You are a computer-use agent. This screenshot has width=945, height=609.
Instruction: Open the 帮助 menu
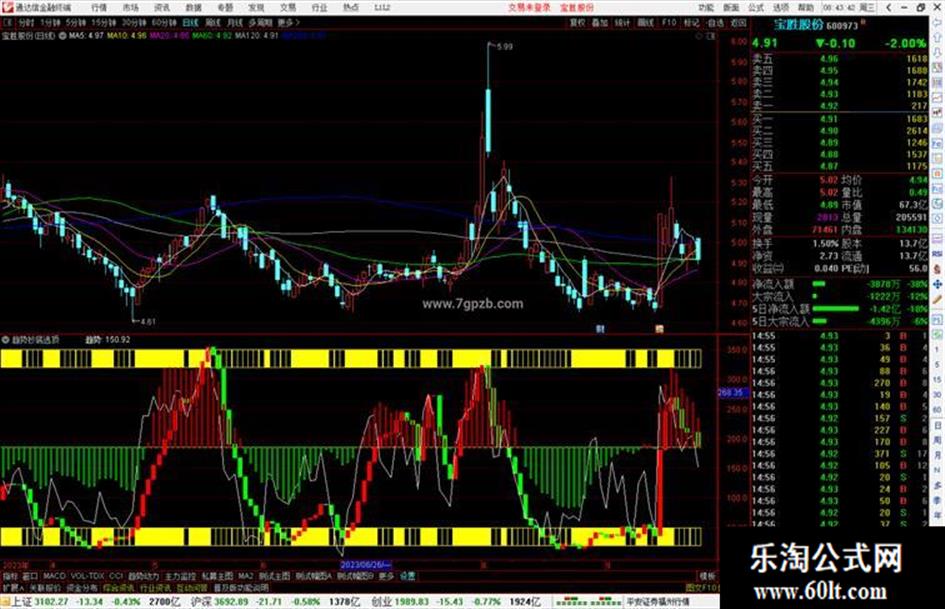806,8
